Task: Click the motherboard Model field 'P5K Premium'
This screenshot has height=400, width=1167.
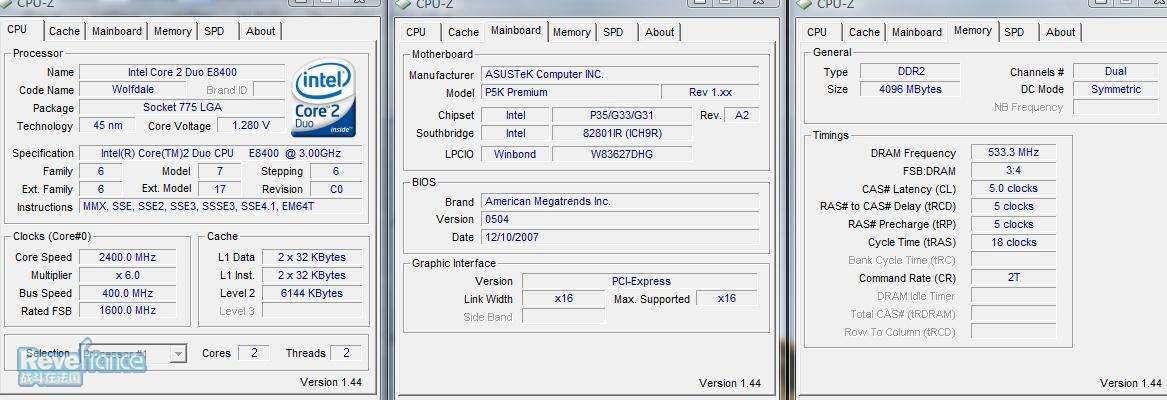Action: pos(570,92)
